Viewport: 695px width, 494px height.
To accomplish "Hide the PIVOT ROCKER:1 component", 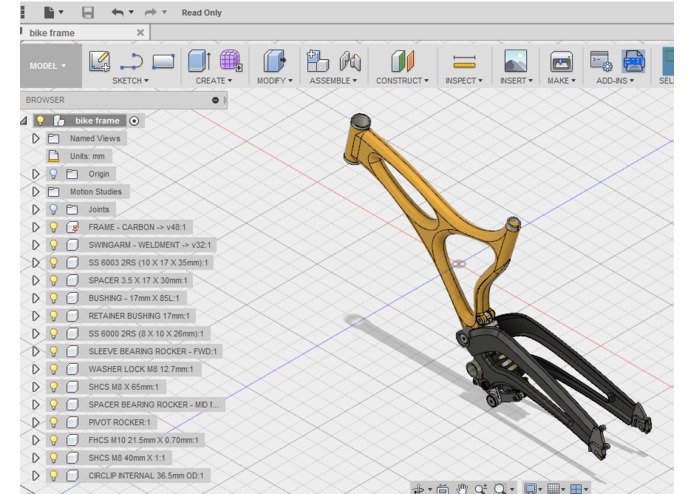I will tap(54, 422).
